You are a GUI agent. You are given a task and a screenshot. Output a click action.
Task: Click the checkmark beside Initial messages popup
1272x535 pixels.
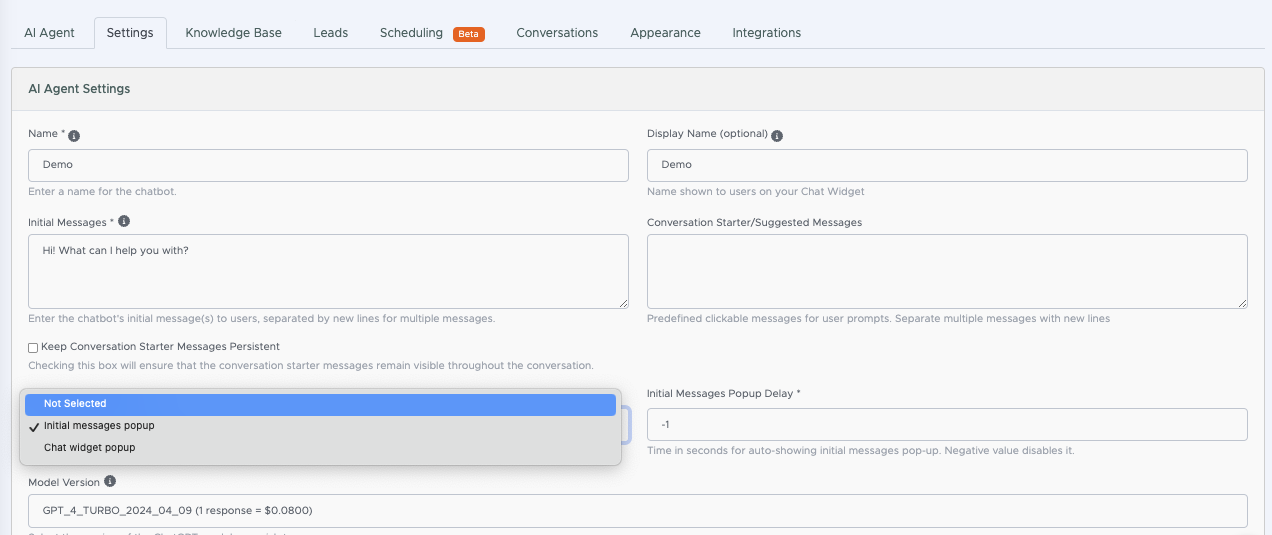[x=35, y=426]
